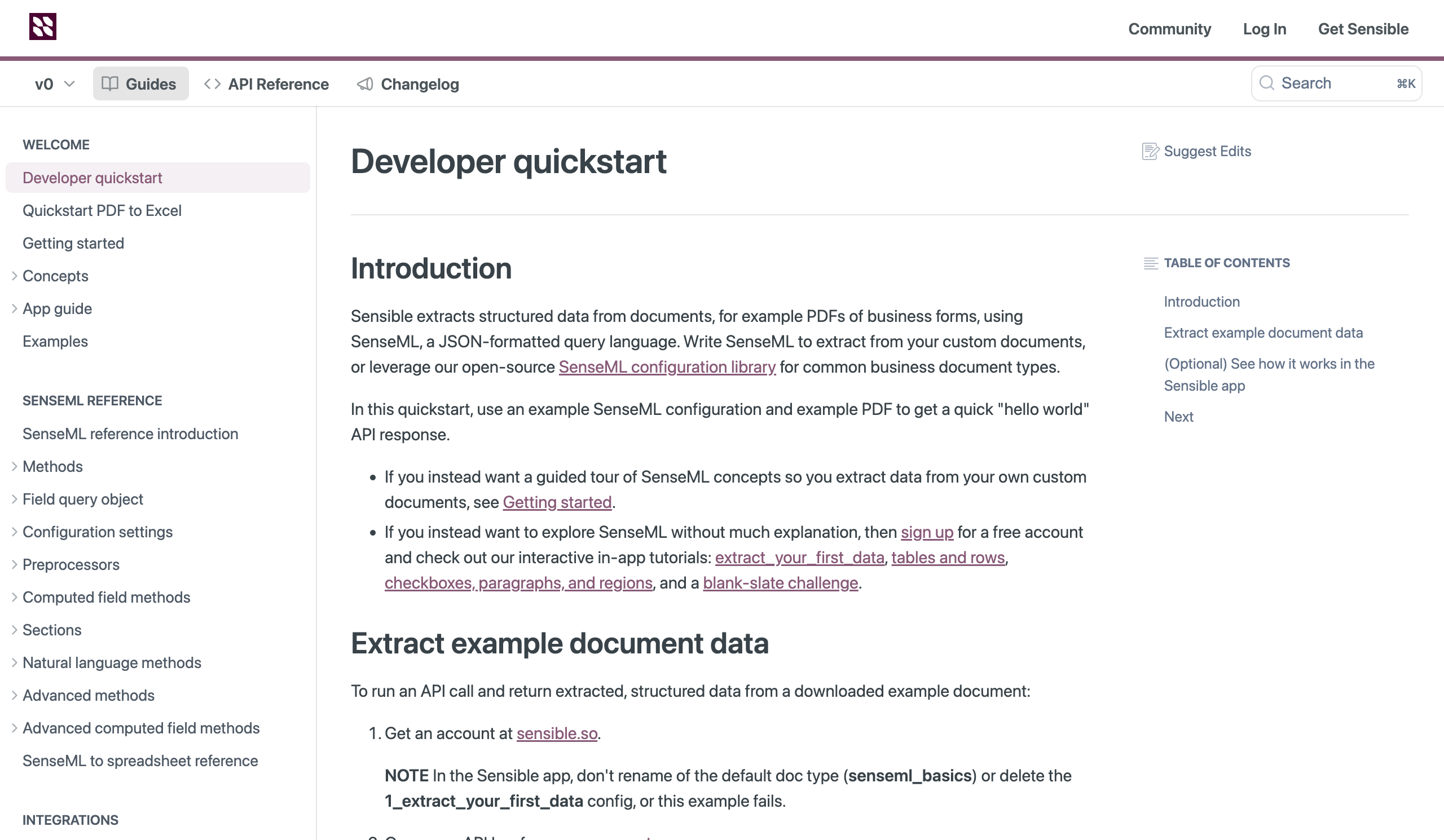The image size is (1444, 840).
Task: Select Quickstart PDF to Excel page
Action: (102, 211)
